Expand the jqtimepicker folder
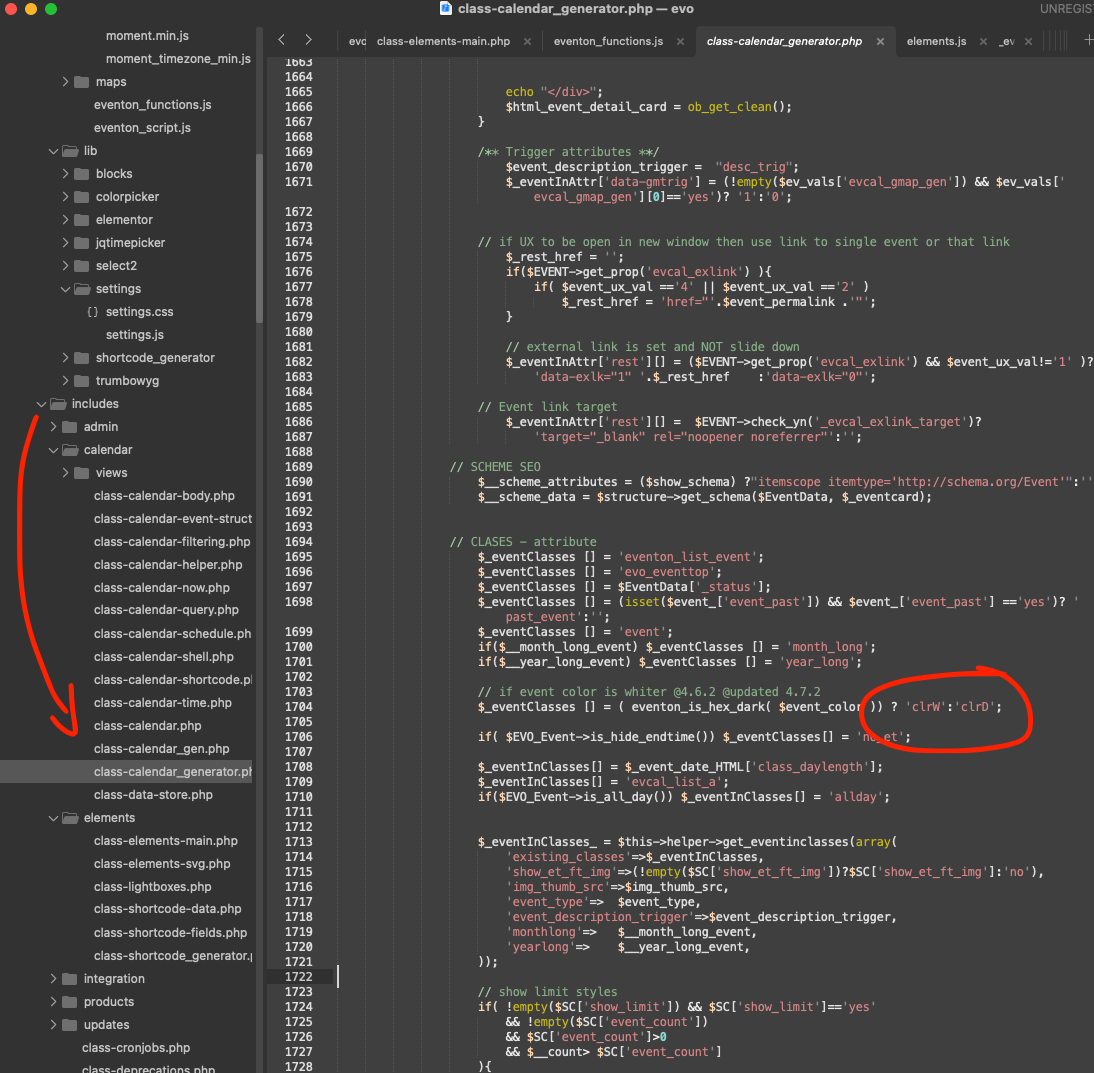 65,243
